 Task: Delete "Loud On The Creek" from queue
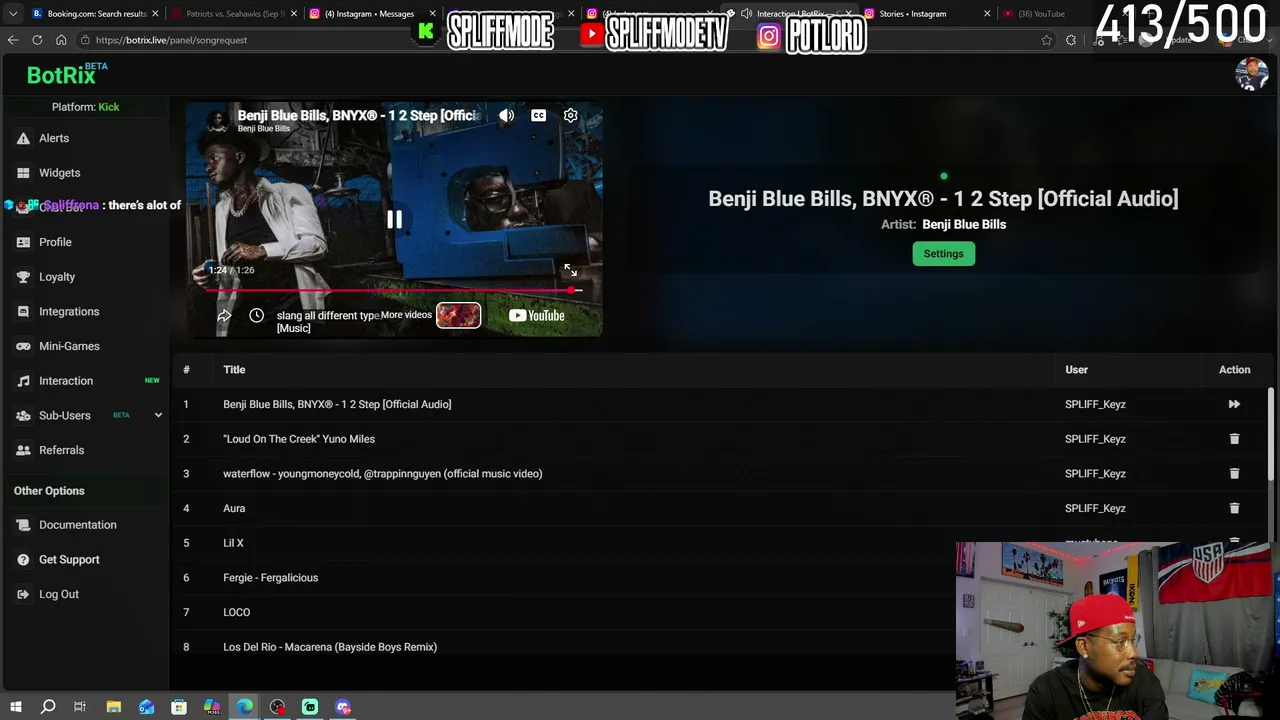click(x=1234, y=439)
